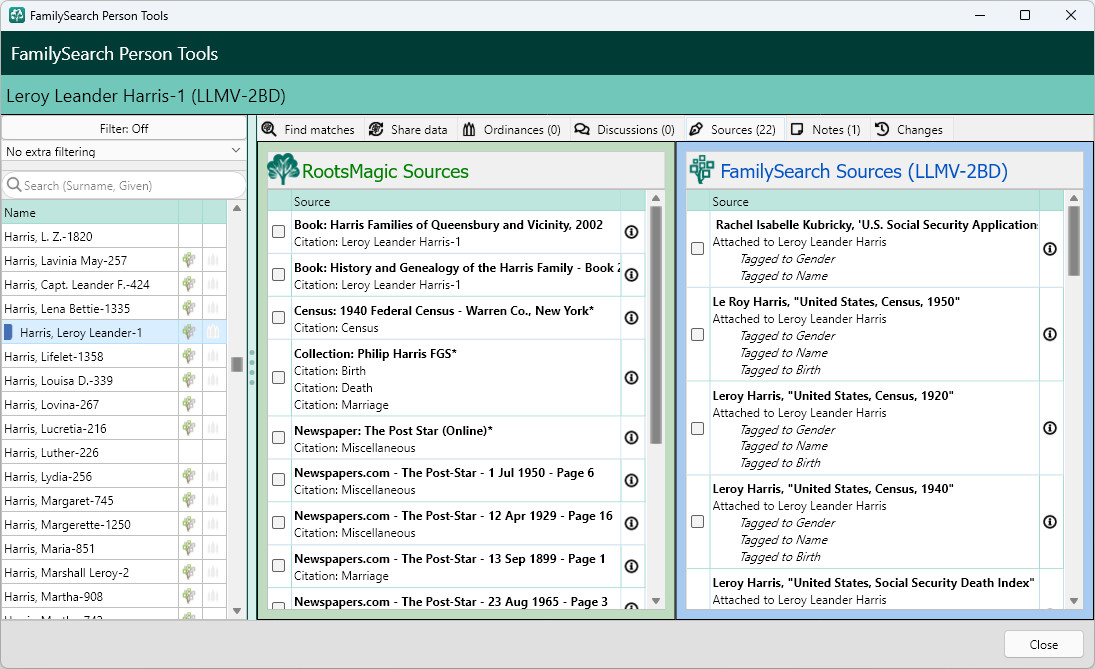Click FamilySearch tree icon beside Harris, Lavinia May-257

pyautogui.click(x=189, y=260)
